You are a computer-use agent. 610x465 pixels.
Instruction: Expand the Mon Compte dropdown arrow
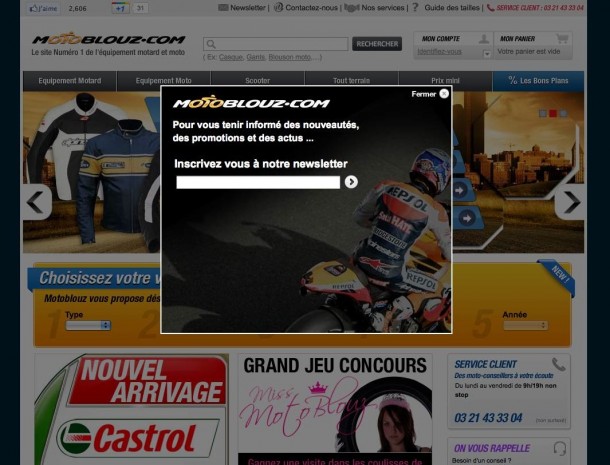coord(487,54)
